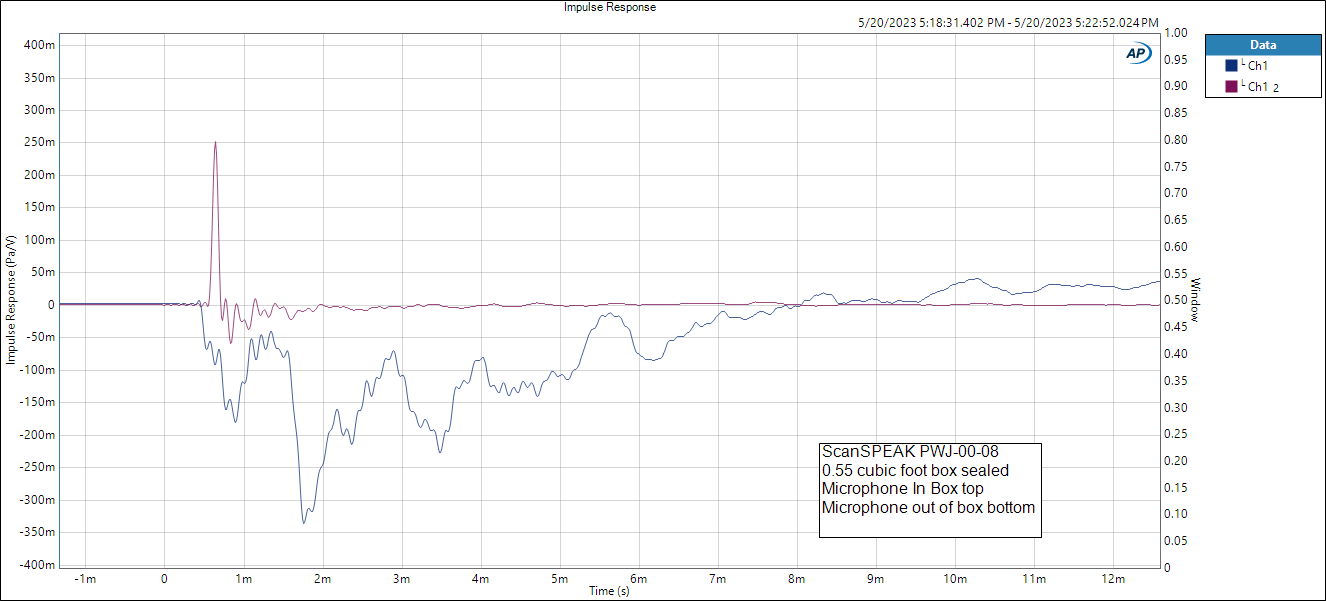
Task: Click the -1m time axis tick label
Action: click(x=85, y=579)
